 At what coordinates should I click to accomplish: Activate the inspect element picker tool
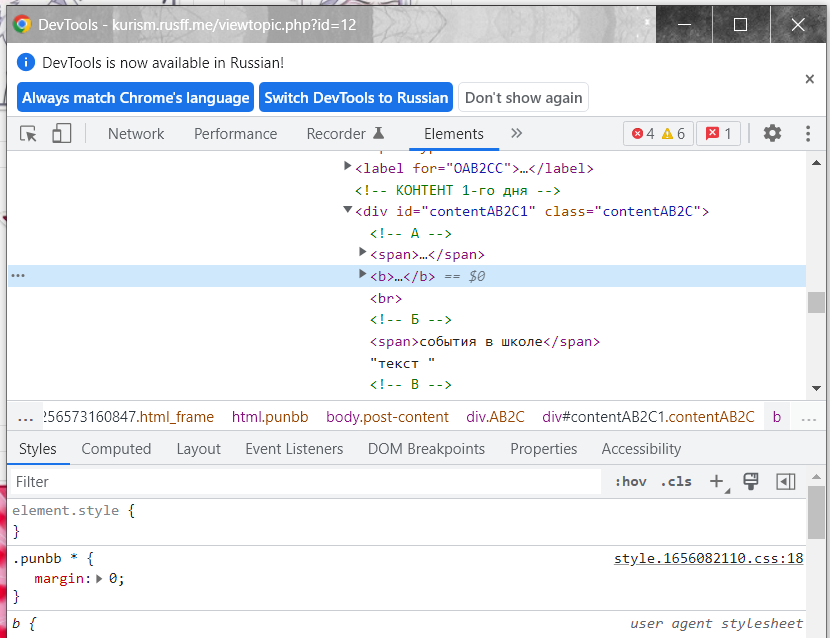pos(28,134)
